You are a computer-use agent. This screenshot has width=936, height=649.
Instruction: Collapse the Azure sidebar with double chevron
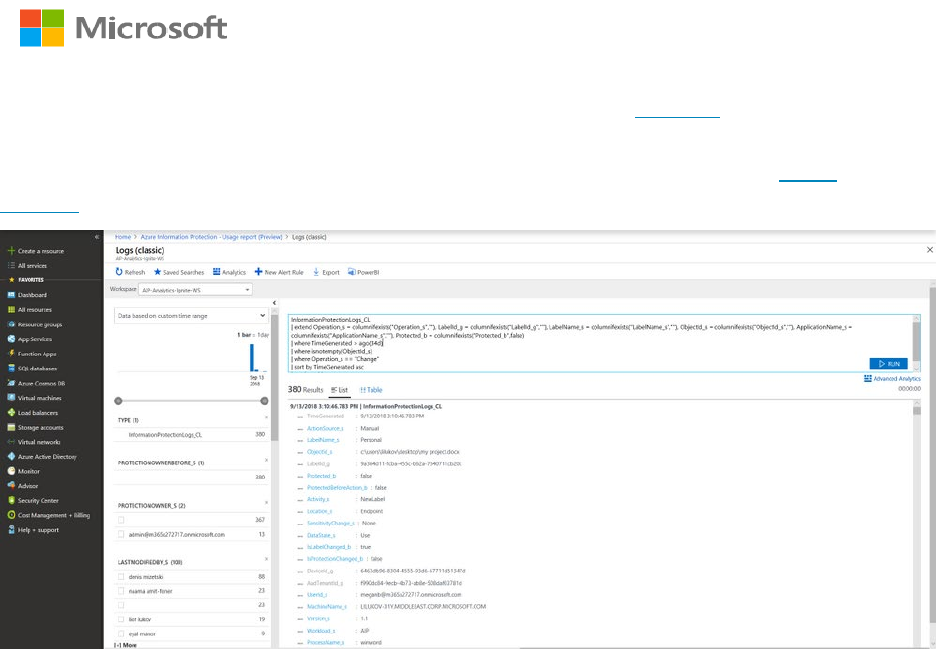coord(97,237)
